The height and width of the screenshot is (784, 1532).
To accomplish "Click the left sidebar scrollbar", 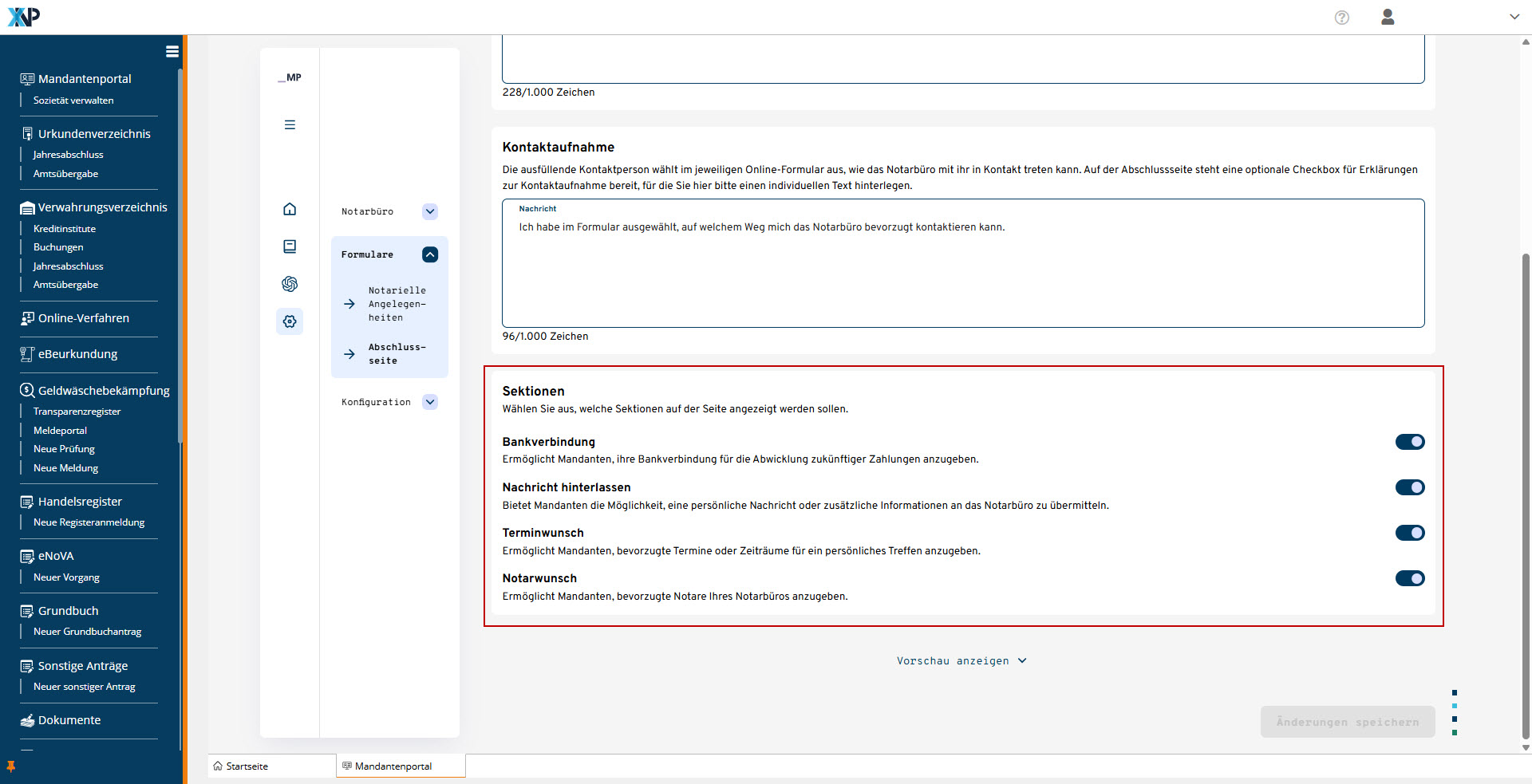I will (x=180, y=255).
